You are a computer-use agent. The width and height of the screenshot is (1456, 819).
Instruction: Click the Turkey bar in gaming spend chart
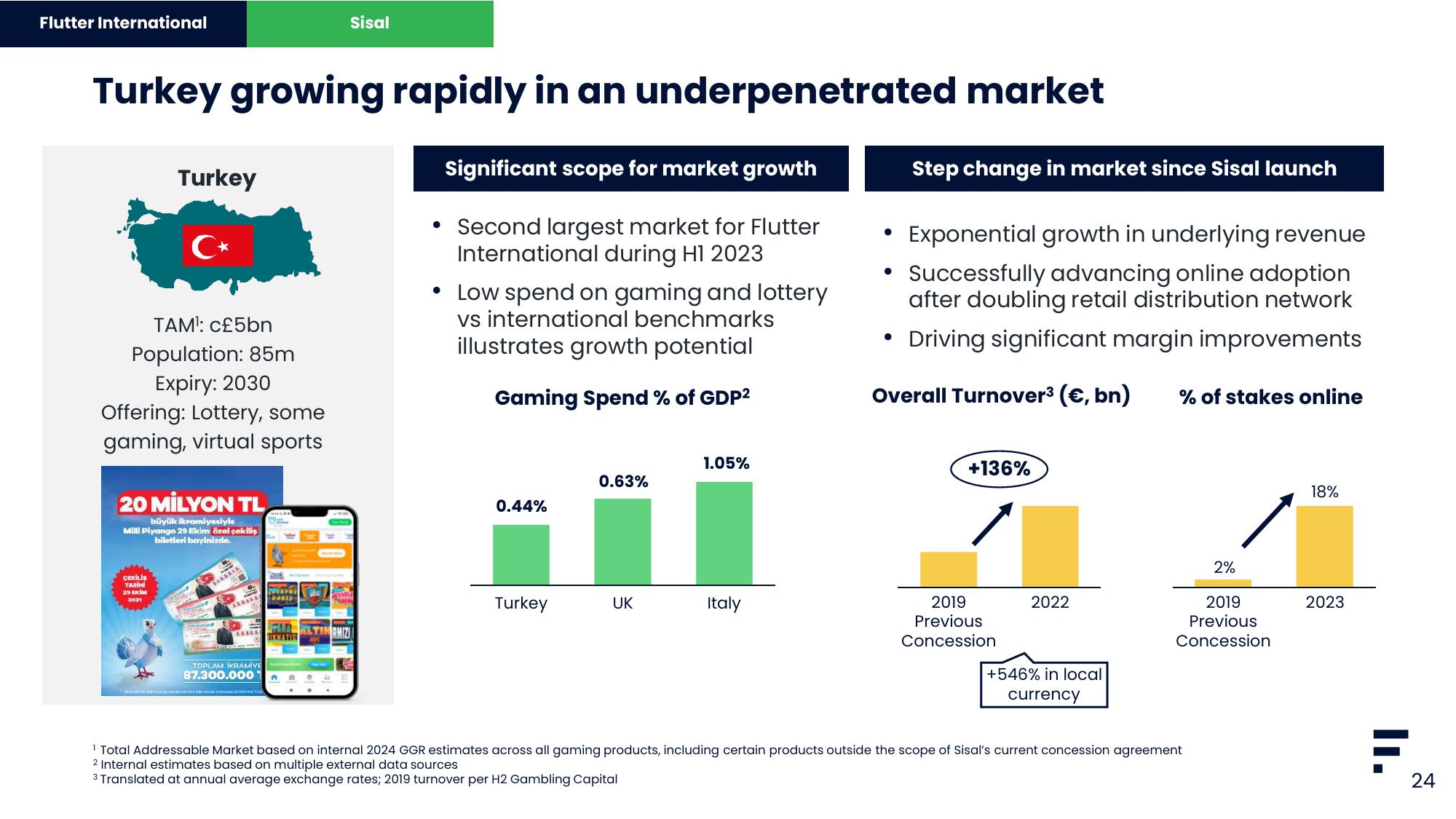(519, 554)
